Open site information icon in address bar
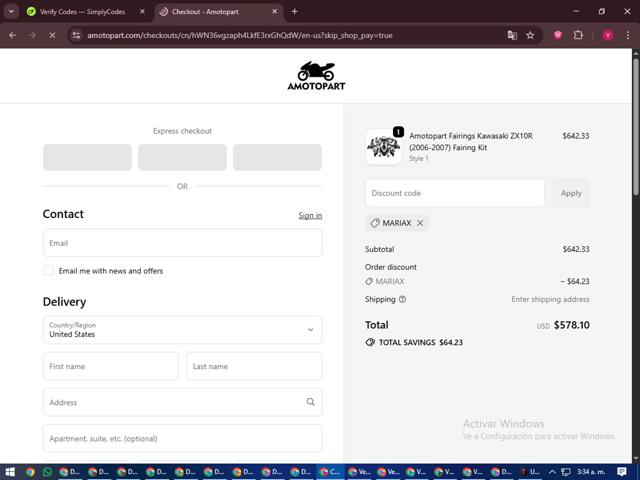 tap(76, 36)
